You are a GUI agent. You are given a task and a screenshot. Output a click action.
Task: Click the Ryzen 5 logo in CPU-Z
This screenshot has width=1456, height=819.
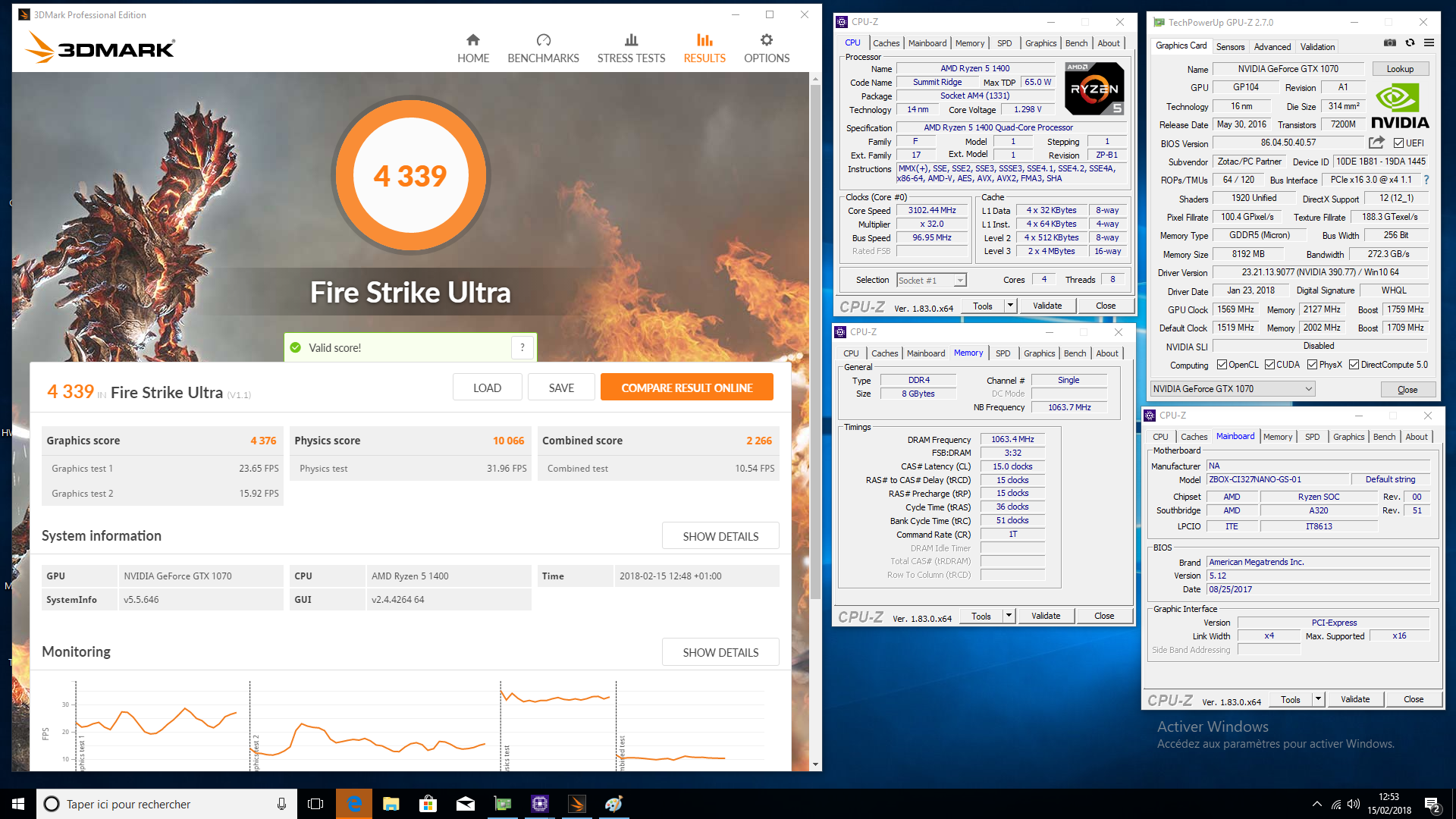tap(1094, 89)
